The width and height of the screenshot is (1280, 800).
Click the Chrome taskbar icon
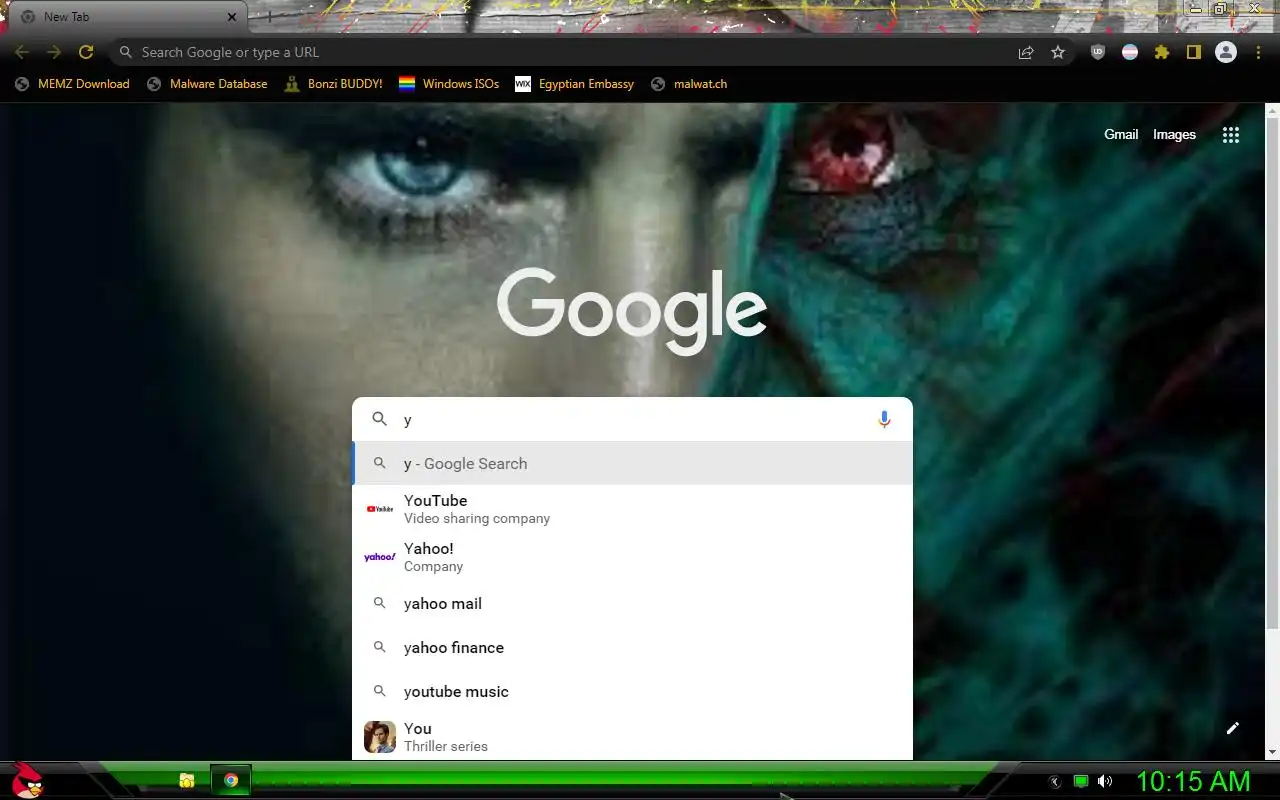click(x=231, y=780)
